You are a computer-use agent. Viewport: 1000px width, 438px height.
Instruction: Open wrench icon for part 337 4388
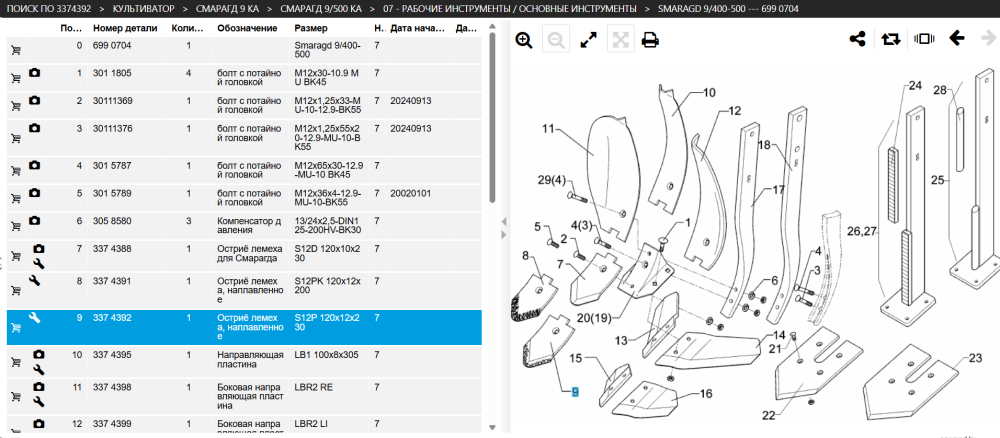(x=38, y=263)
